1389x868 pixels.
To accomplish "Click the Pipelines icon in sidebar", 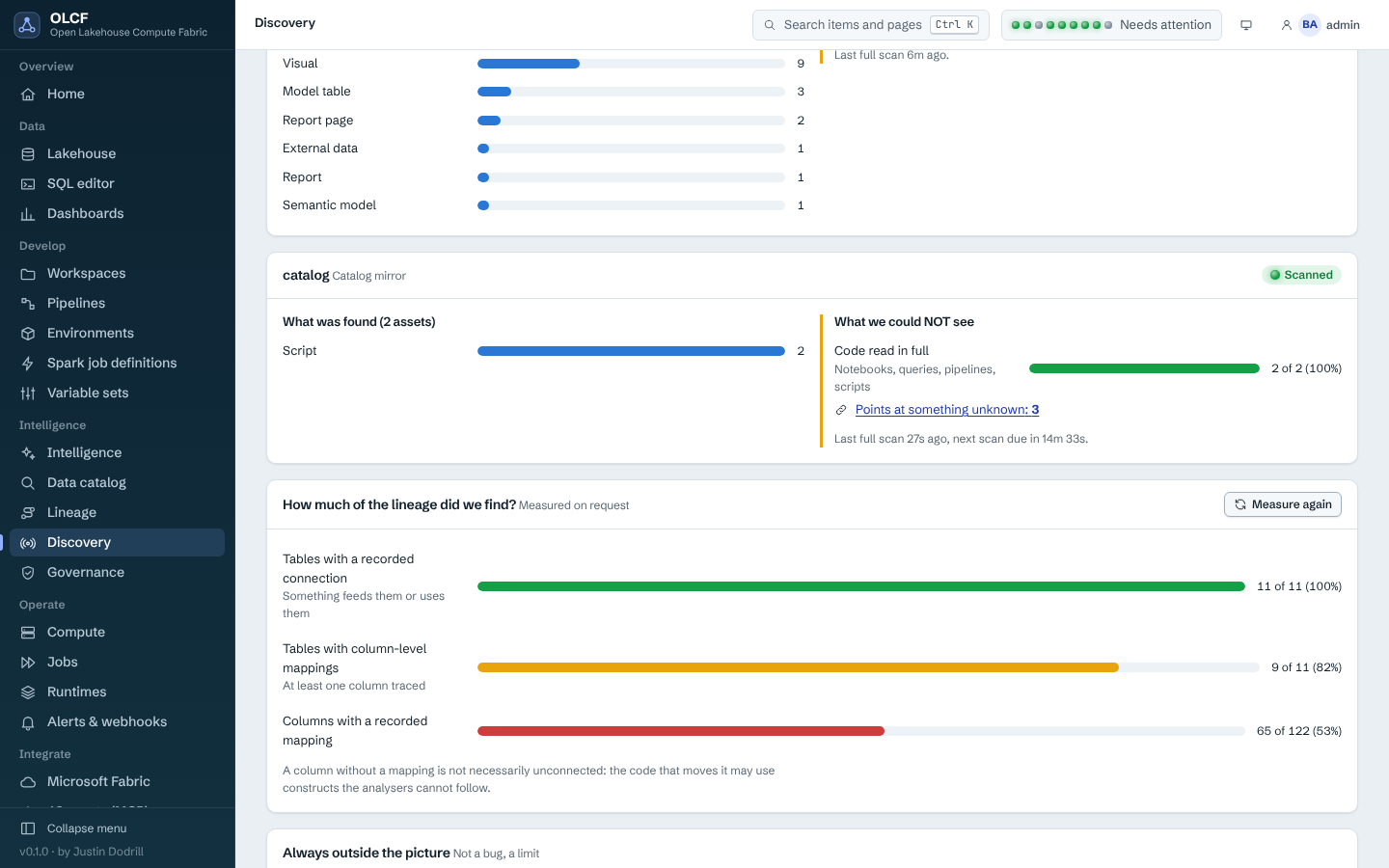I will 28,304.
